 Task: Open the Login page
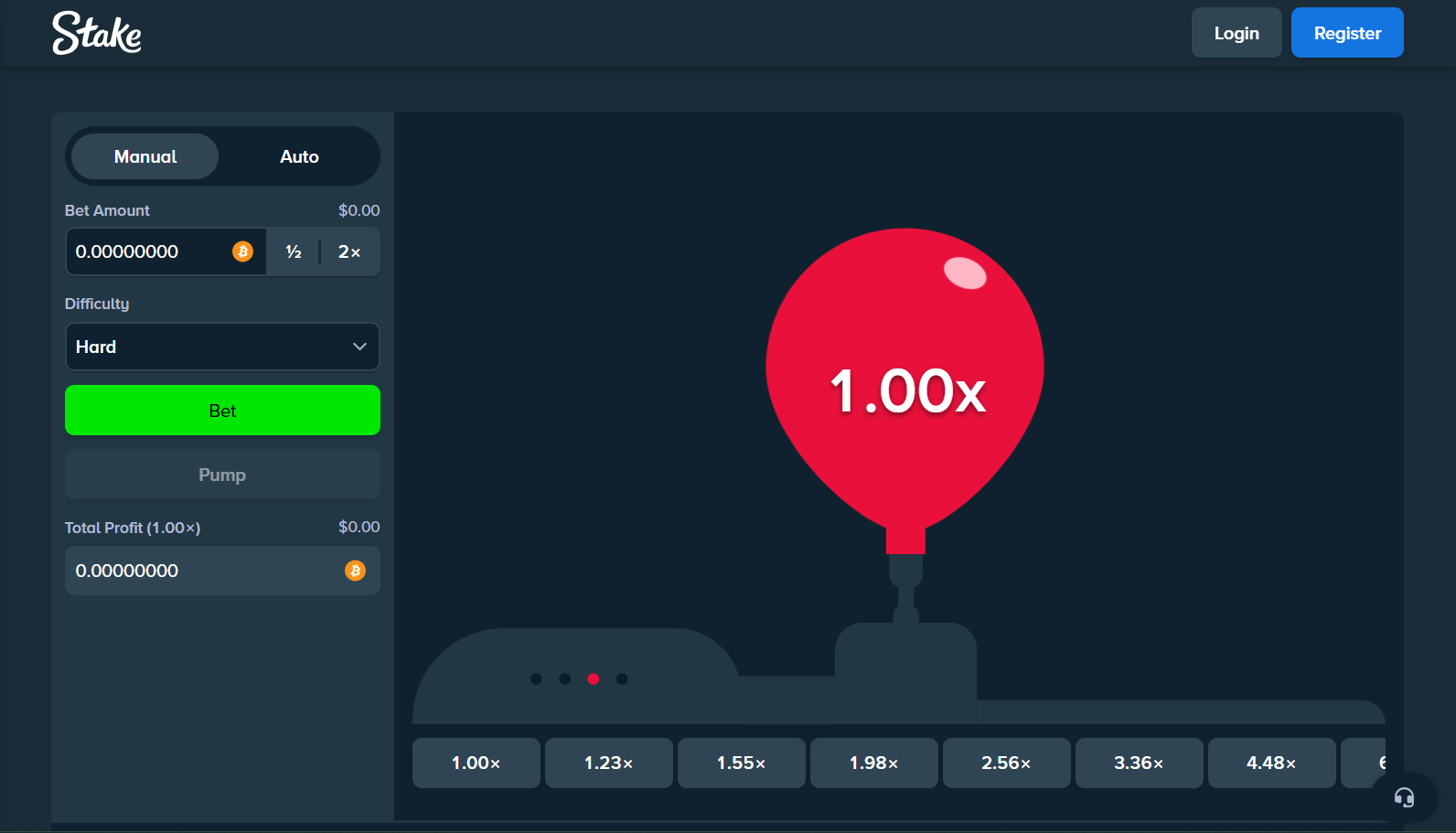click(x=1237, y=33)
